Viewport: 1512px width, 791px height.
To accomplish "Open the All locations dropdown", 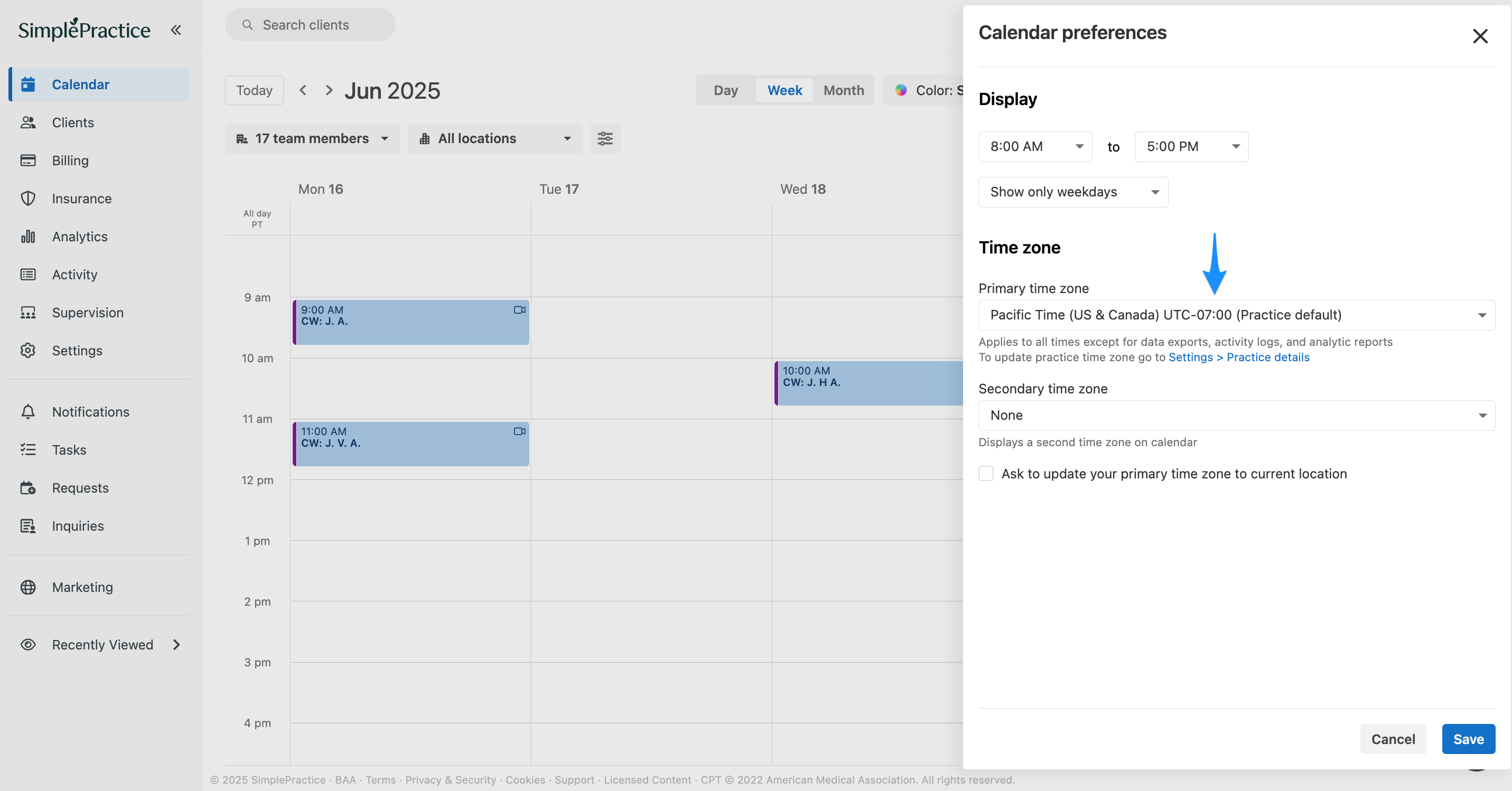I will [x=495, y=138].
